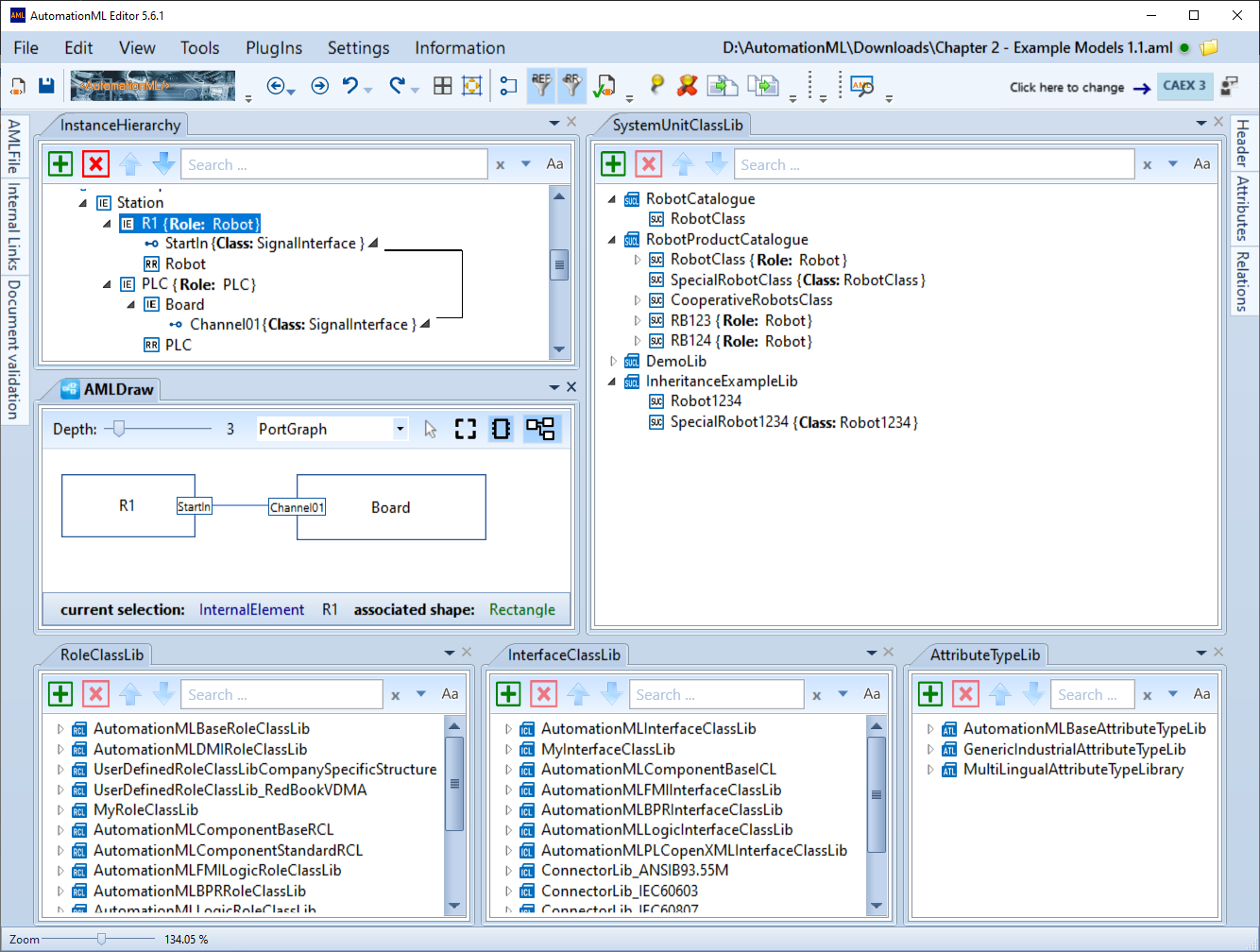1260x952 pixels.
Task: Open the PlugIns menu
Action: point(274,48)
